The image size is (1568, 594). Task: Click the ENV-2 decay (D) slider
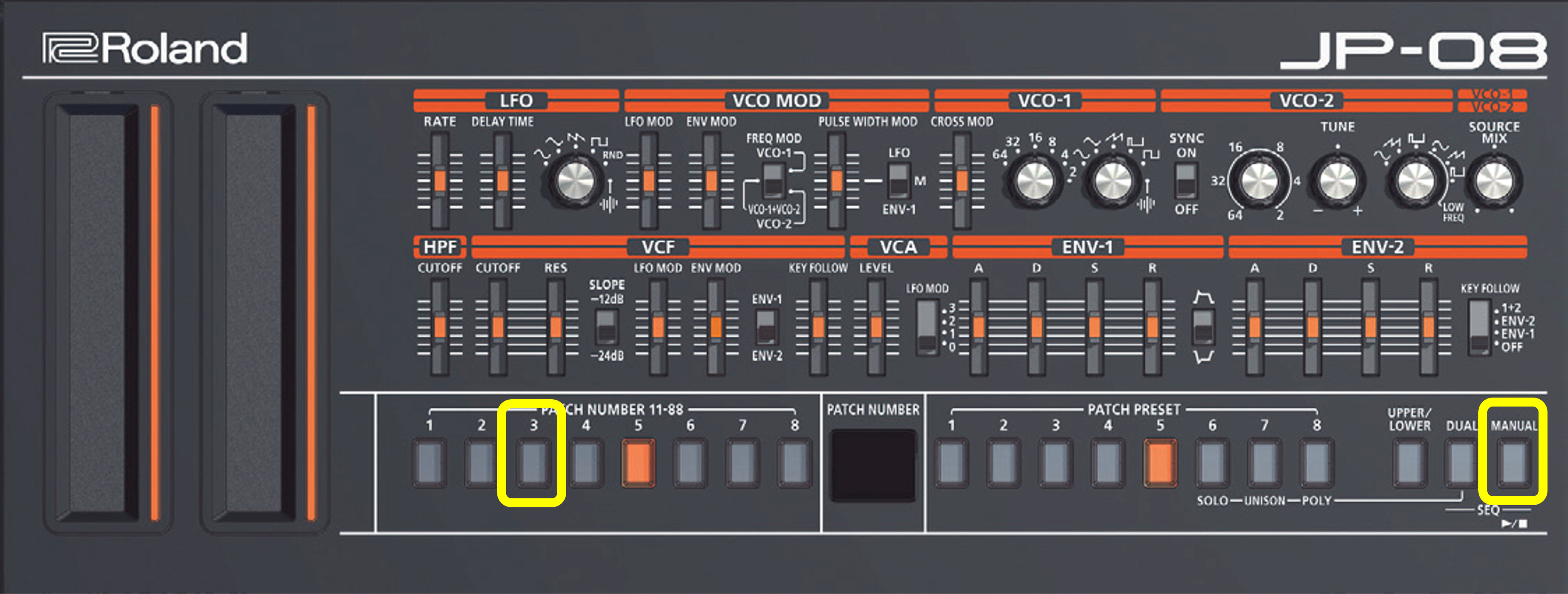1312,328
